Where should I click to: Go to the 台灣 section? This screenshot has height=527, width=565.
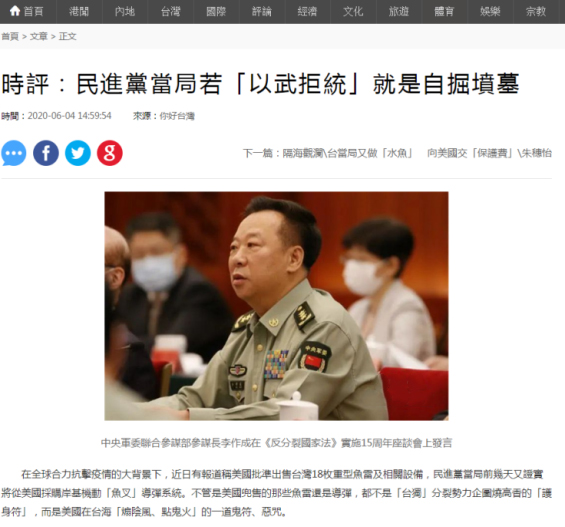(170, 12)
